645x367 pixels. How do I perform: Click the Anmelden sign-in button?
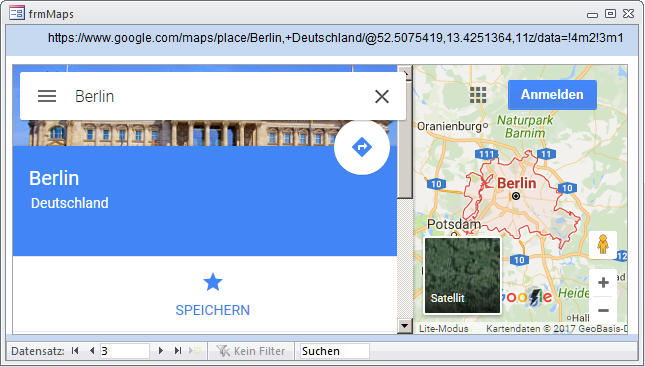[552, 95]
